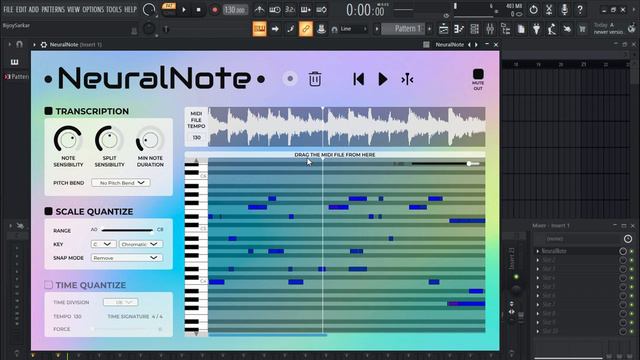
Task: Open the FILE menu
Action: point(8,9)
